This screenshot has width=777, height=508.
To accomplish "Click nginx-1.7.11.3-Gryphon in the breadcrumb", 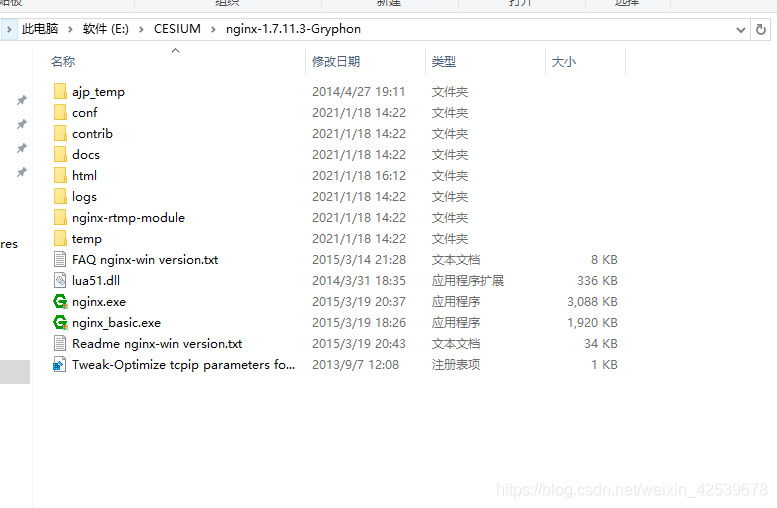I will [293, 29].
